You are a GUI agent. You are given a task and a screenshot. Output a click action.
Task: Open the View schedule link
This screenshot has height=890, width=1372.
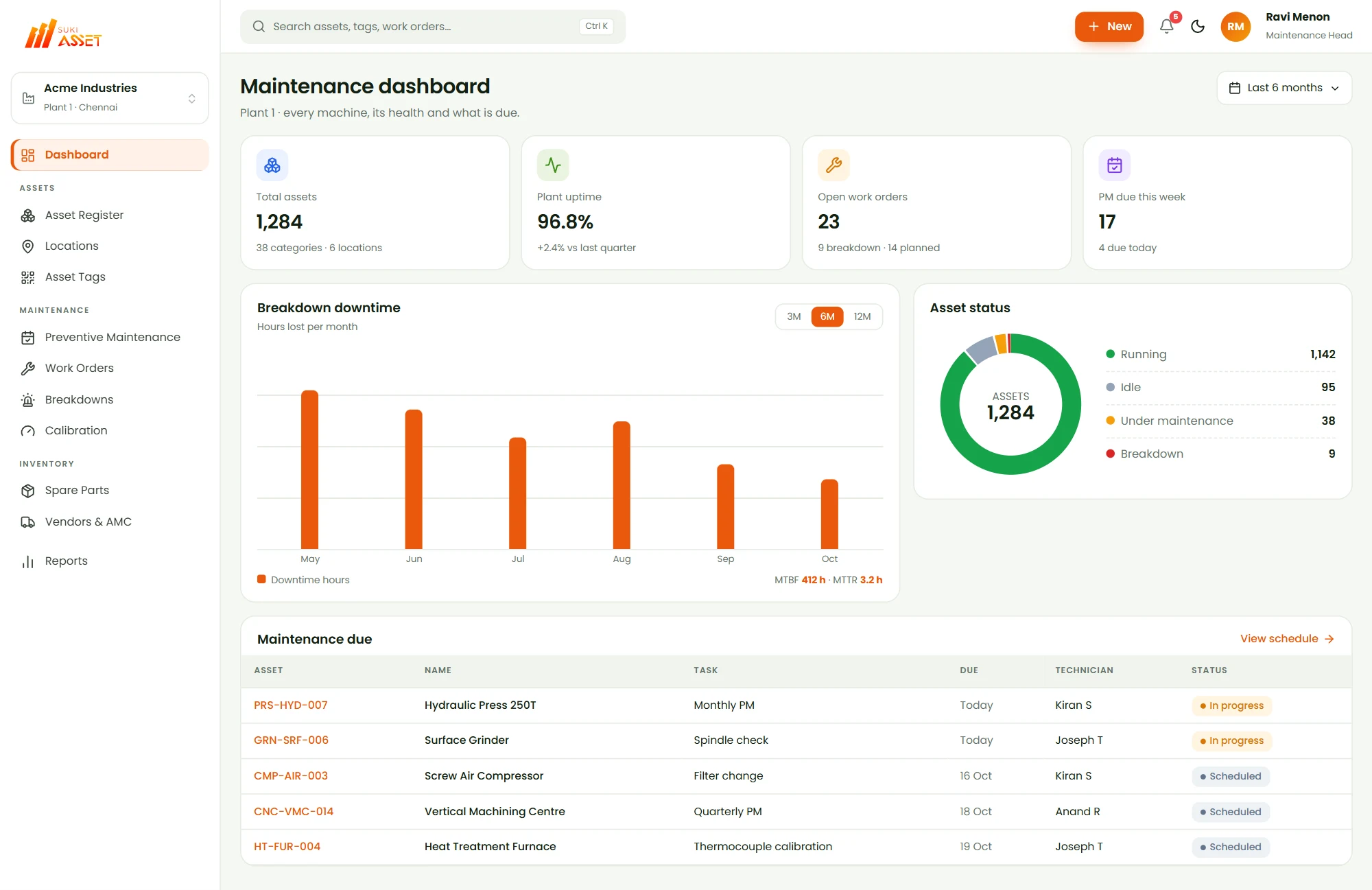[1287, 639]
